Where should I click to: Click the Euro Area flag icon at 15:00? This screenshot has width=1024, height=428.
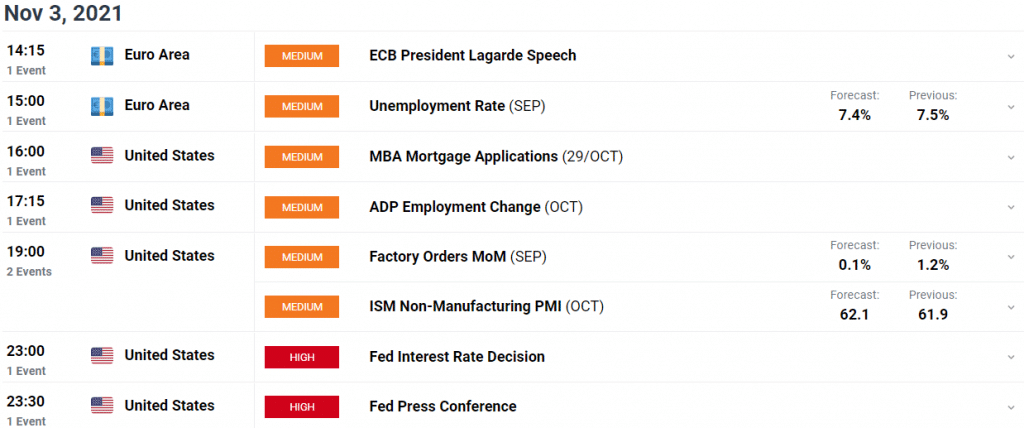102,106
